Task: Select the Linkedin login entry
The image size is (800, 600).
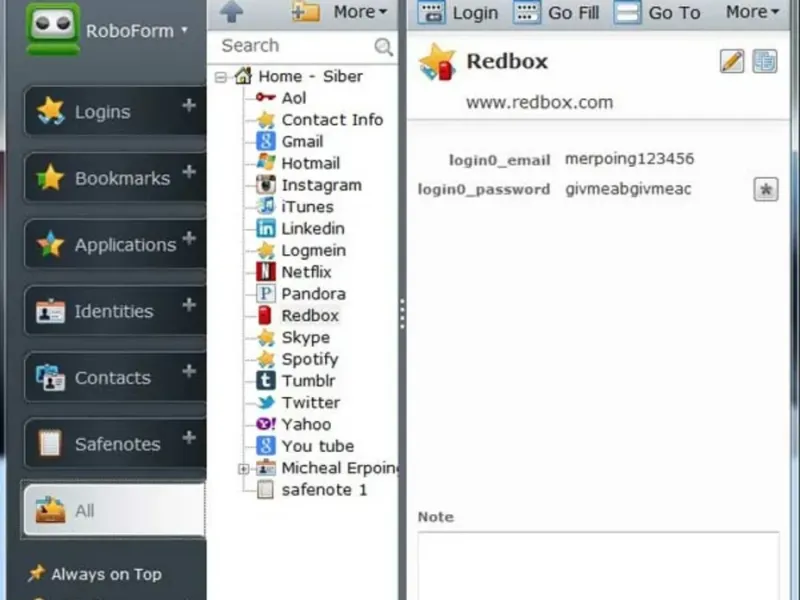Action: 300,229
